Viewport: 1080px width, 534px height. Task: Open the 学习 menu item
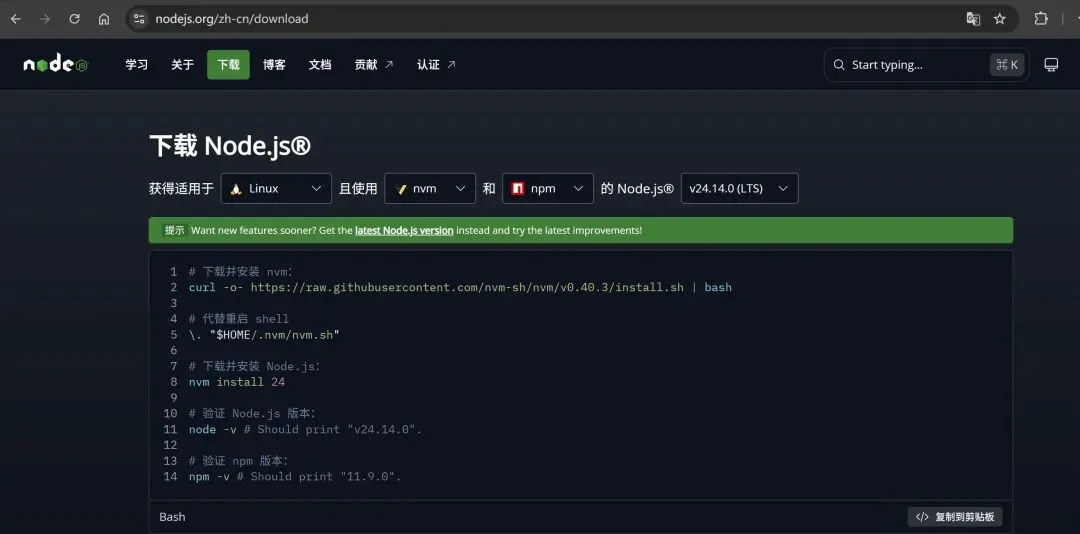click(136, 65)
